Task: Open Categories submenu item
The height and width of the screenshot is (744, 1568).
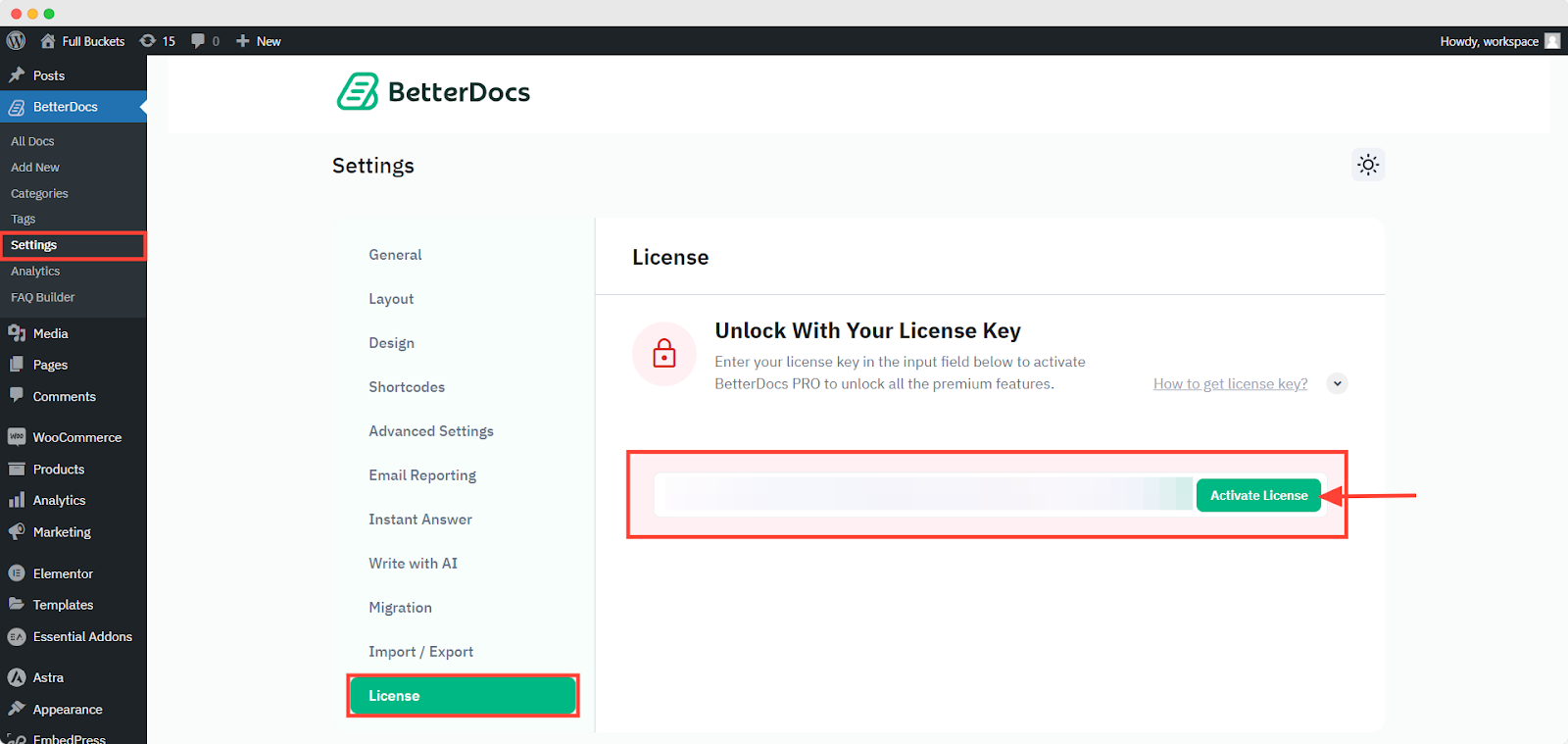Action: tap(39, 193)
